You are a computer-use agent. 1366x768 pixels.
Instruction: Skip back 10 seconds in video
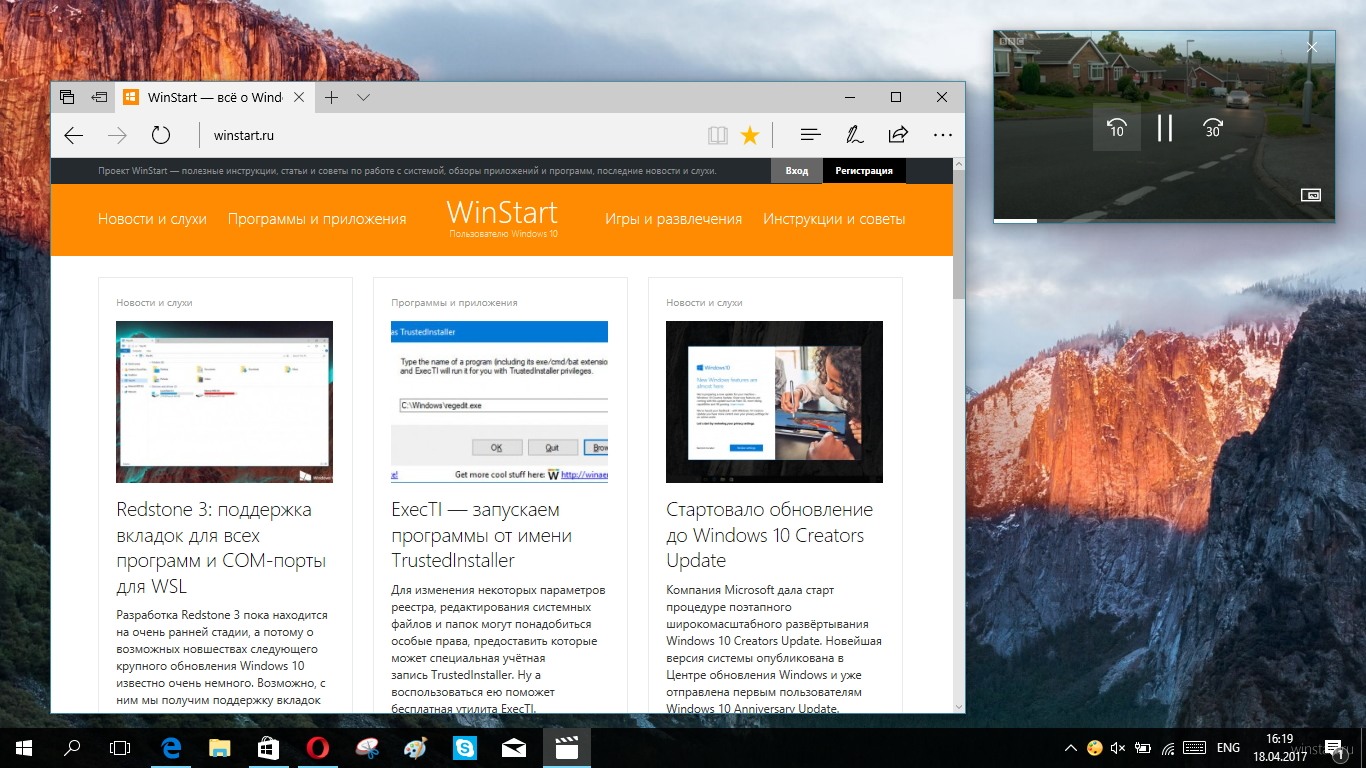pos(1116,128)
